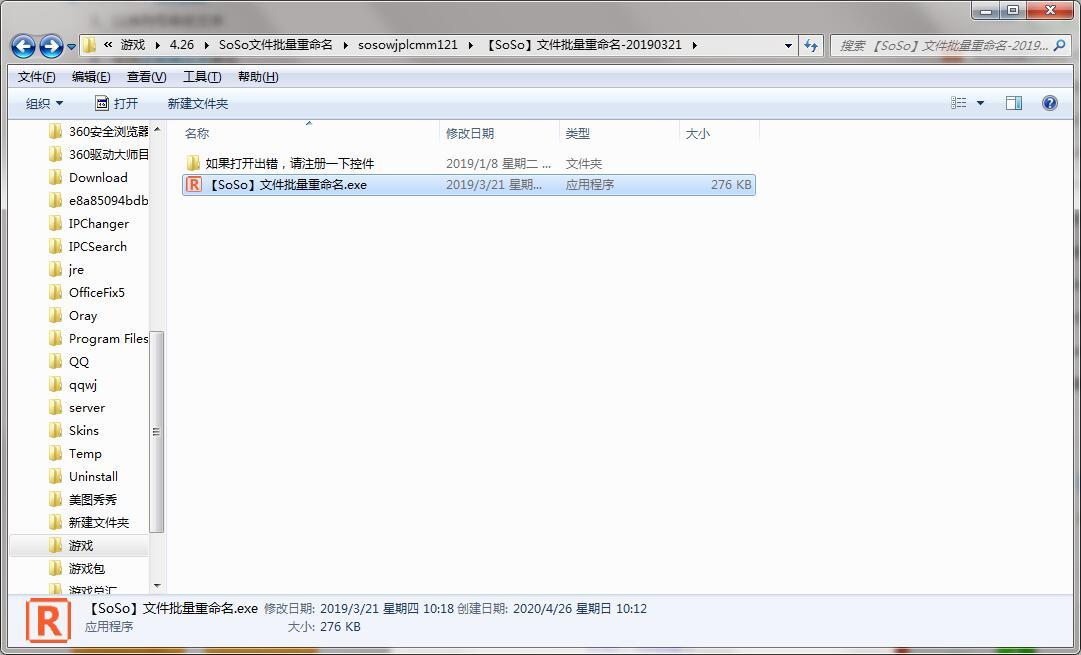Select Skins folder in tree
This screenshot has width=1081, height=655.
[x=74, y=431]
